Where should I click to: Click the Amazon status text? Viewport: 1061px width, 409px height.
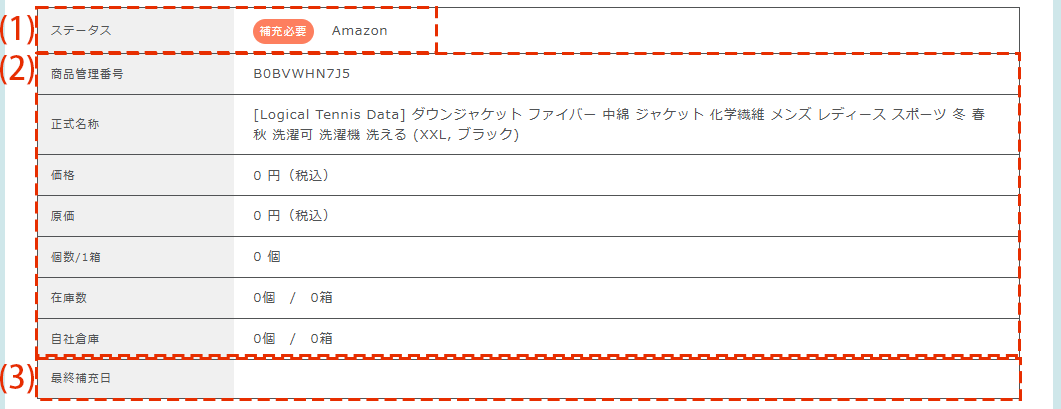pos(359,31)
